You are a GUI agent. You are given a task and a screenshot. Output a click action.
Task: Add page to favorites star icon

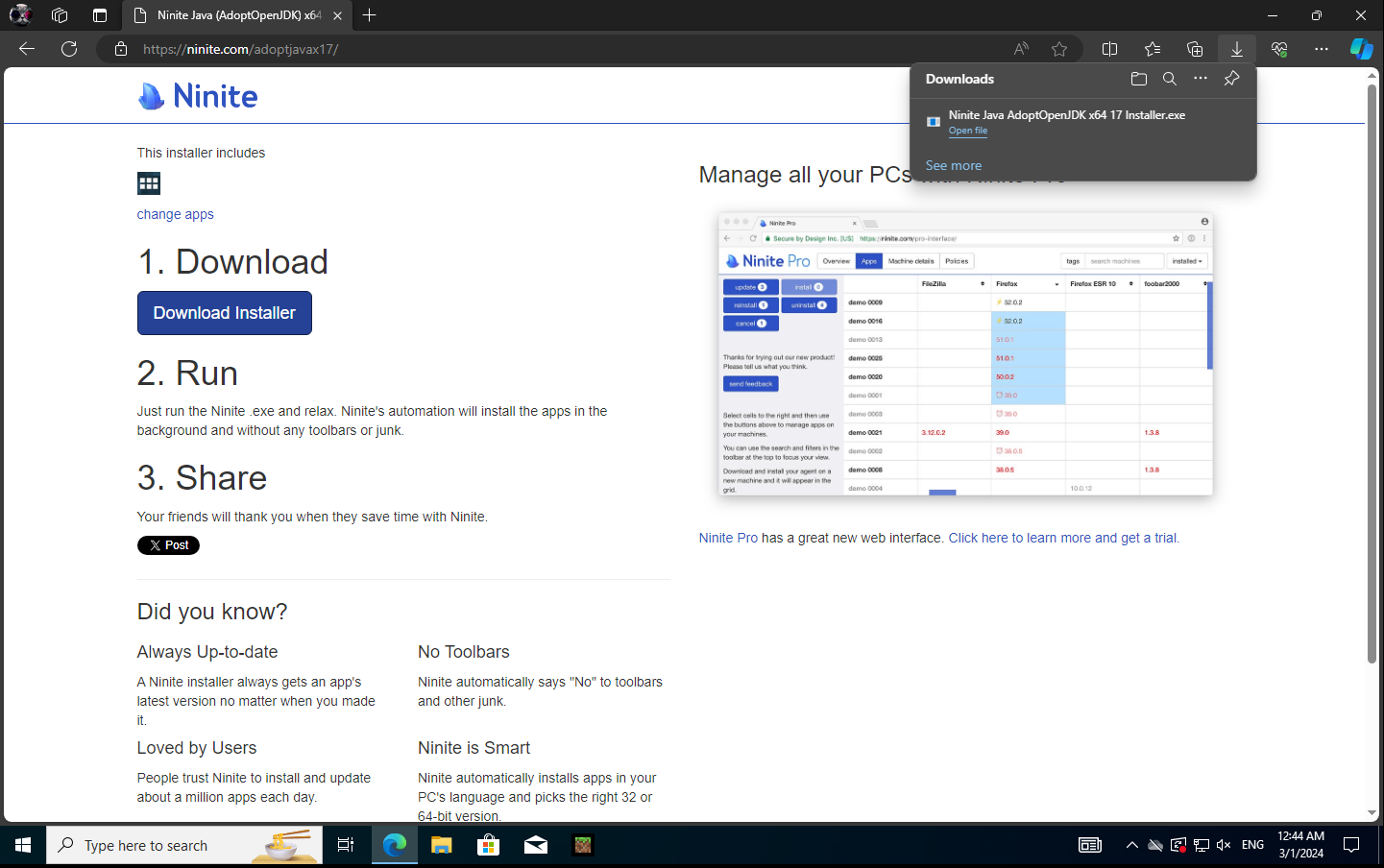coord(1059,49)
